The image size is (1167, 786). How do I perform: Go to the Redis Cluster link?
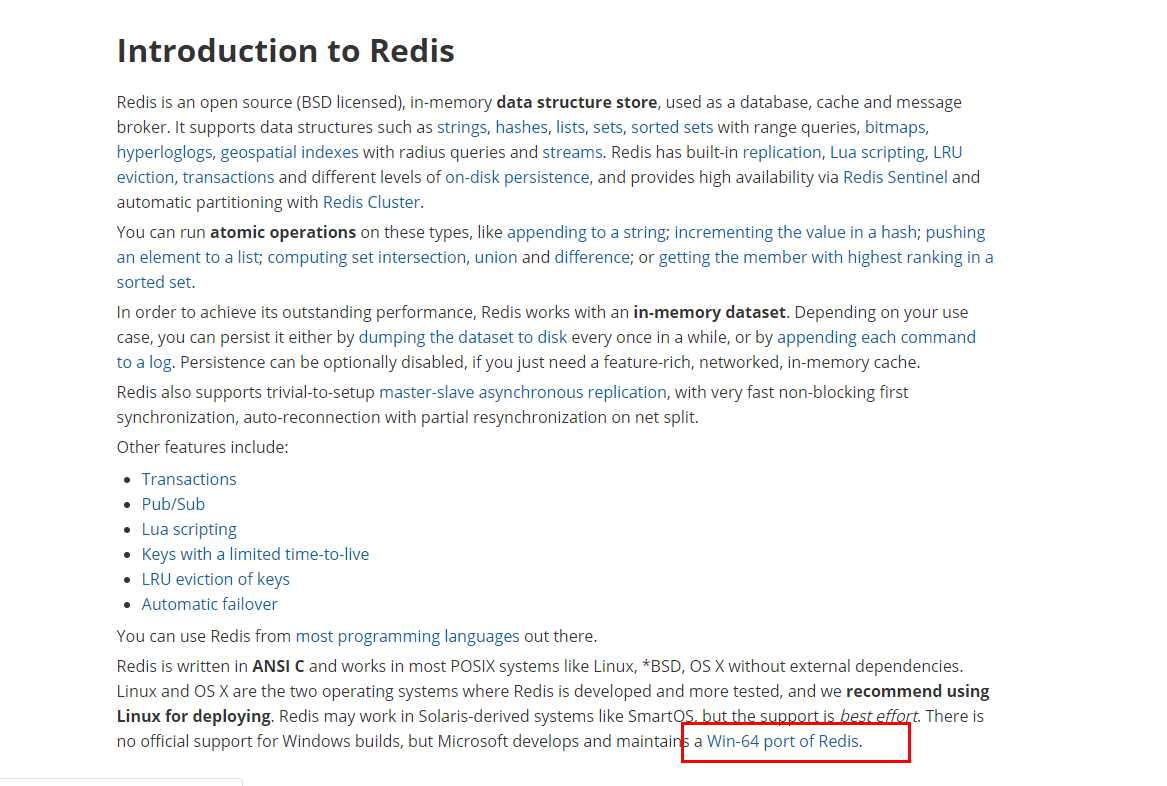pos(371,202)
